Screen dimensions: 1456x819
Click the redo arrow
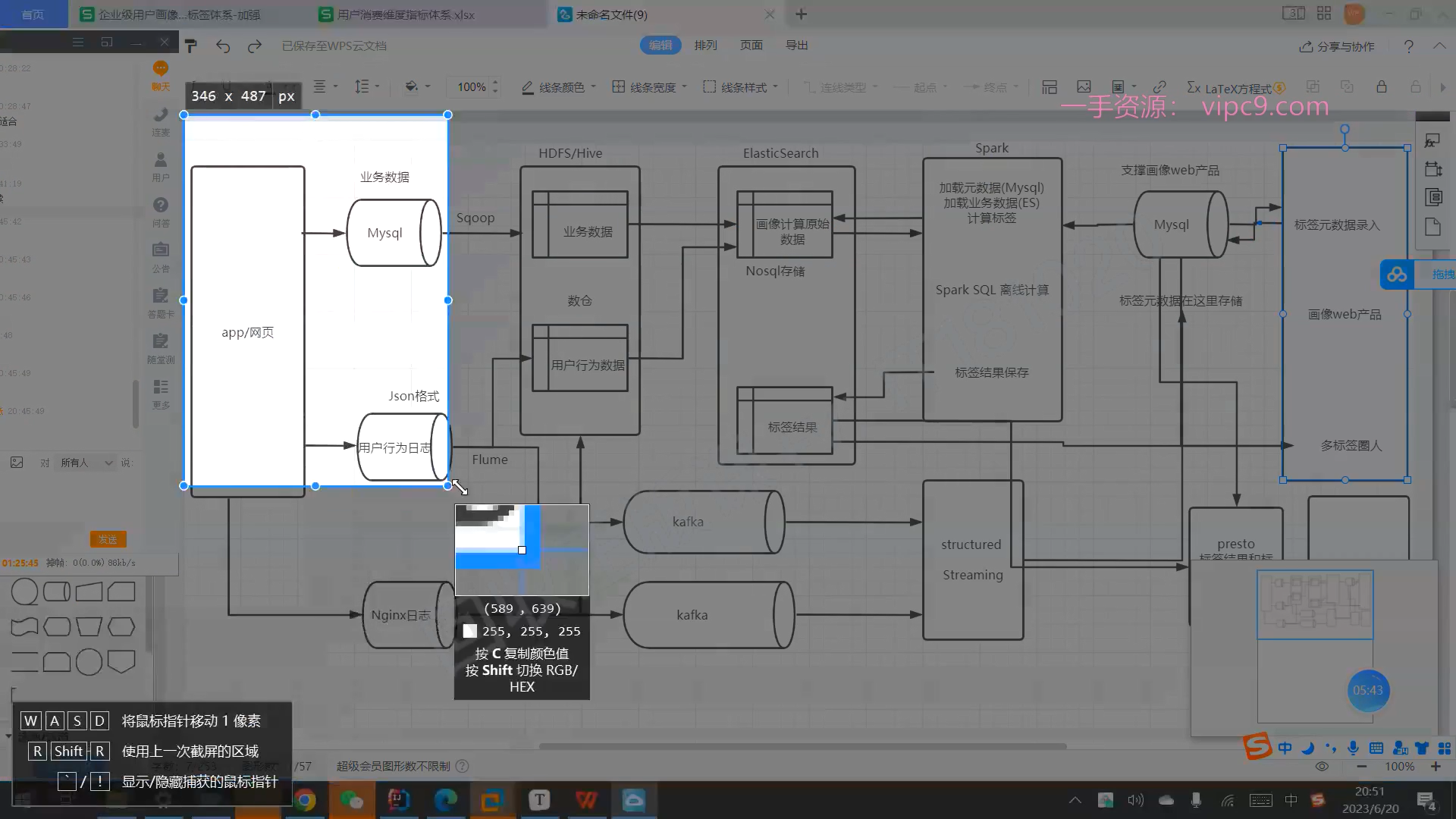point(255,46)
